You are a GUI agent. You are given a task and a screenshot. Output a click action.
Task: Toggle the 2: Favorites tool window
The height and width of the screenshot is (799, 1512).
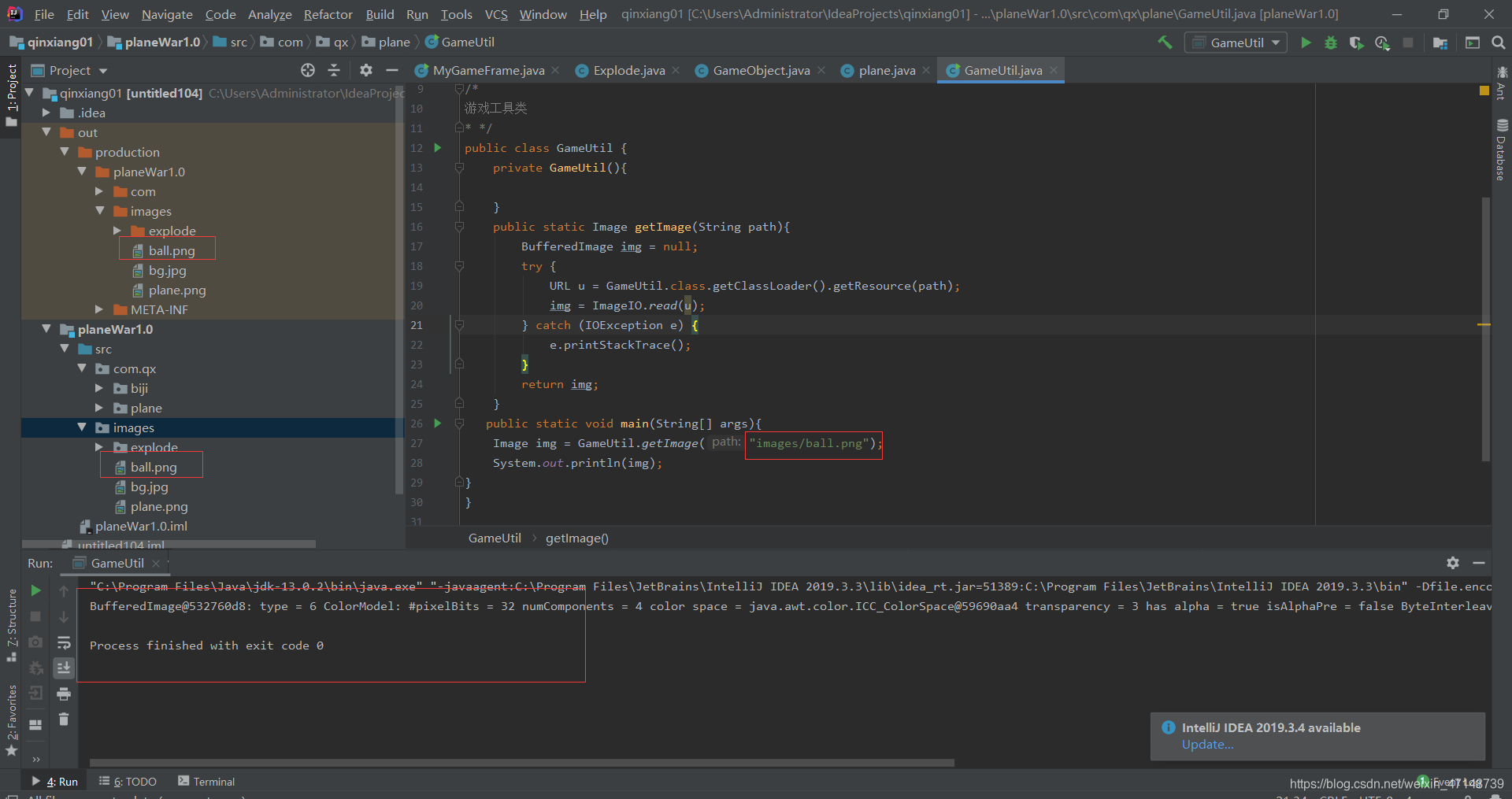pyautogui.click(x=11, y=720)
